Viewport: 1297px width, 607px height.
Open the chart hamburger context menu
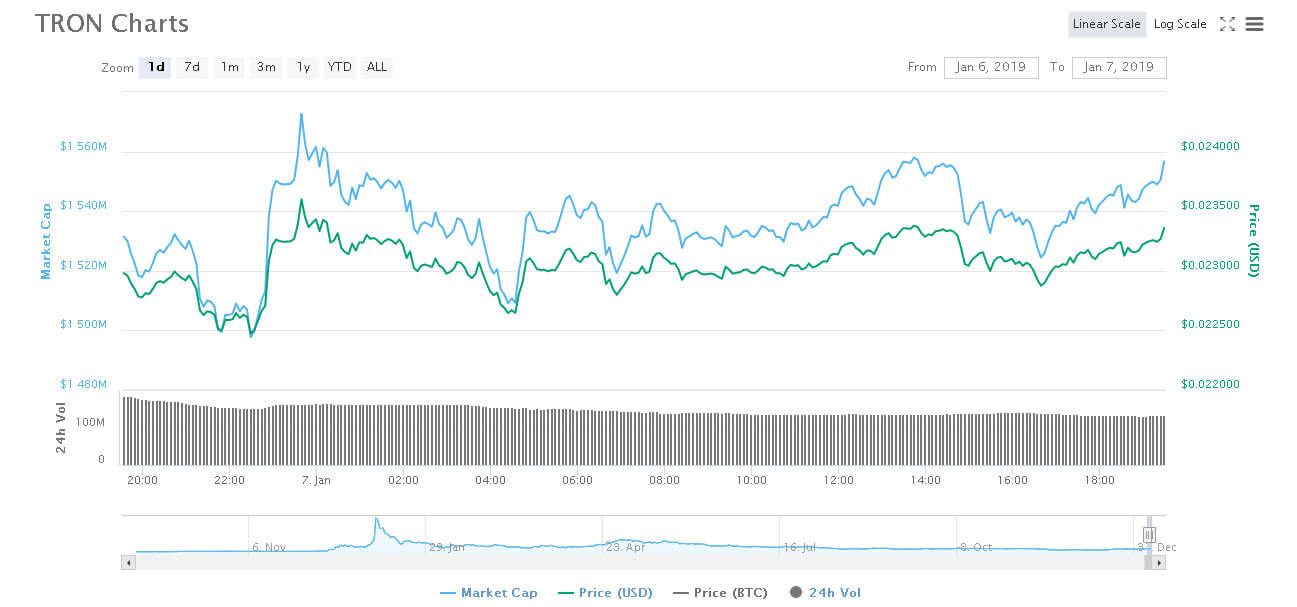point(1254,24)
